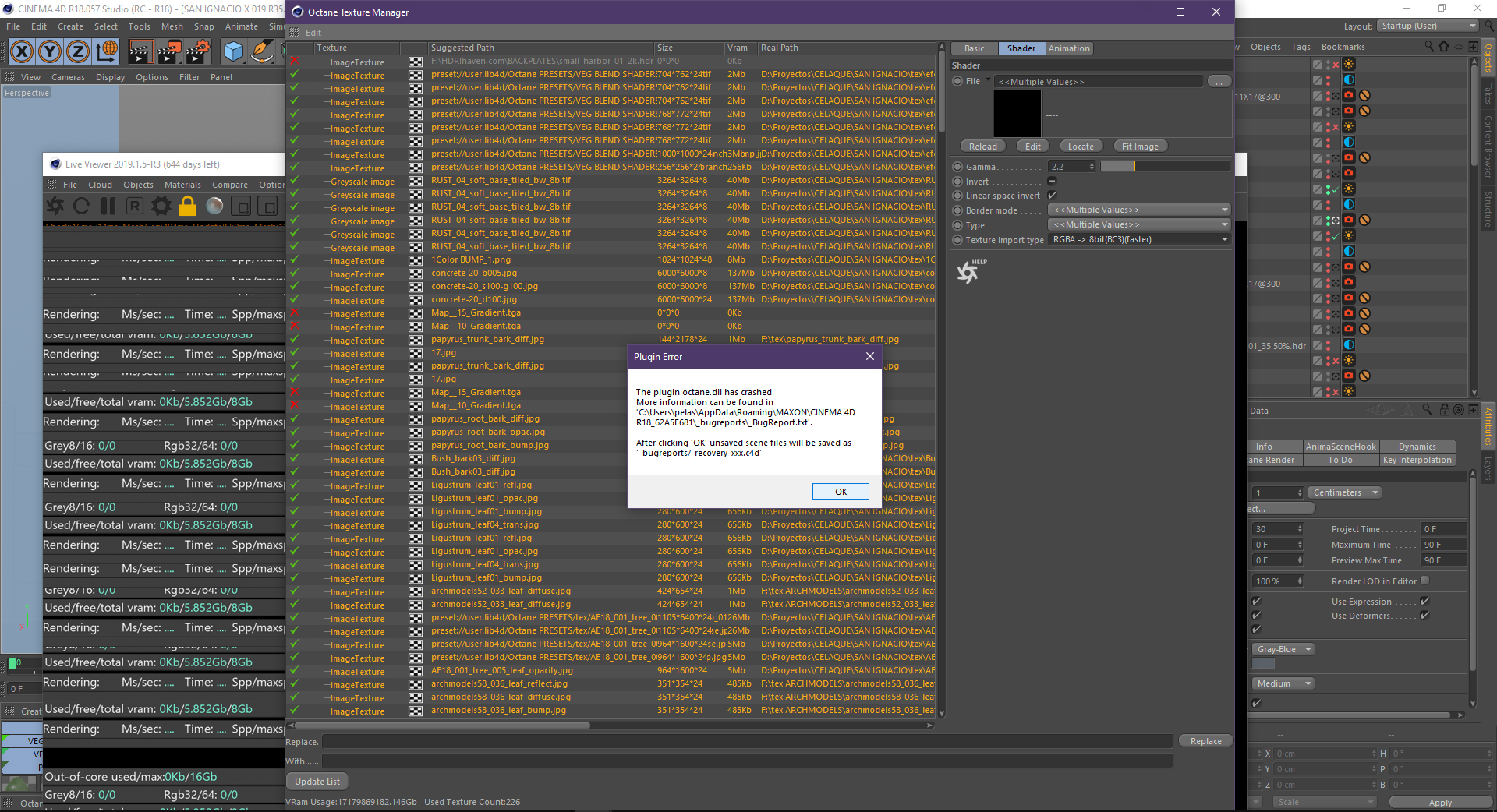This screenshot has width=1497, height=812.
Task: Open the Medium dropdown
Action: (1283, 683)
